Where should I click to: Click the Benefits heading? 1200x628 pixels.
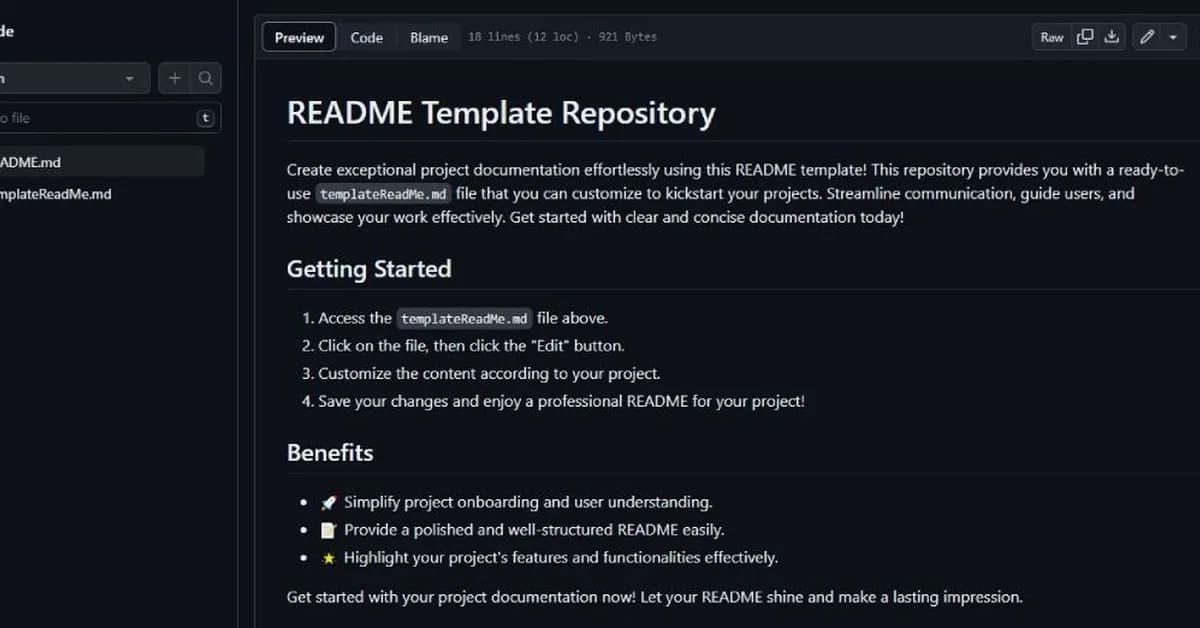point(330,453)
